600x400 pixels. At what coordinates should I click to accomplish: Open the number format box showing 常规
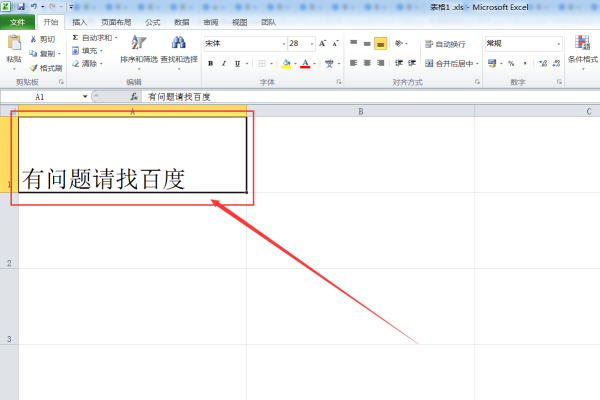point(523,44)
